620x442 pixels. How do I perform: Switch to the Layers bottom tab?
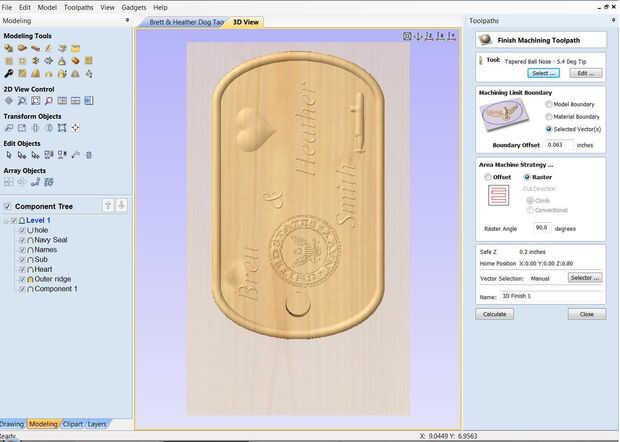coord(97,424)
